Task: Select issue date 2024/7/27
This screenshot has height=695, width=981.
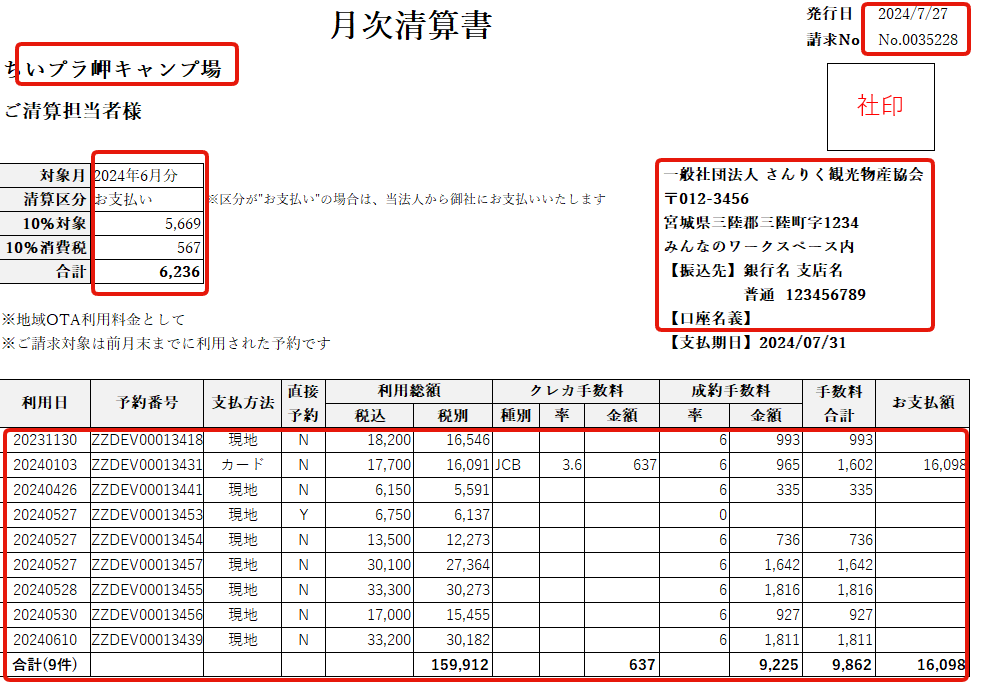Action: click(x=912, y=14)
